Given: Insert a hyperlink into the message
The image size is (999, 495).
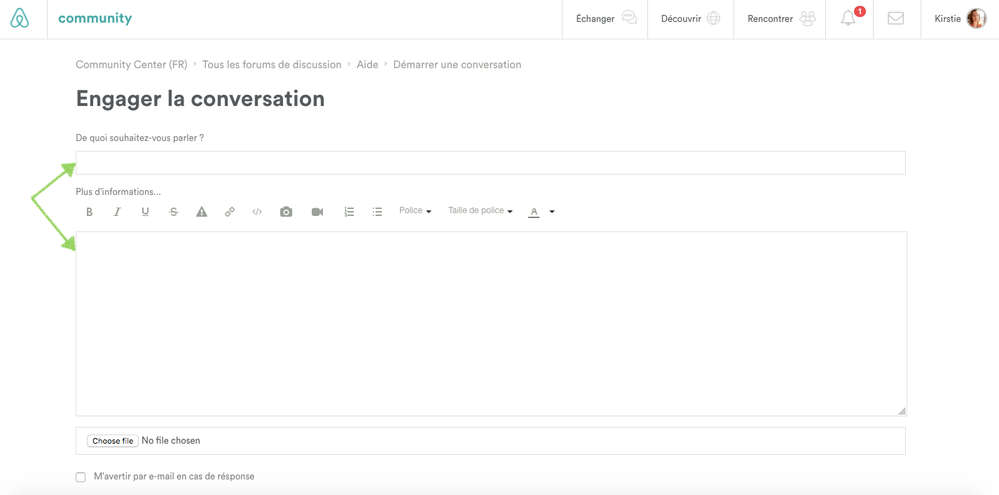Looking at the screenshot, I should click(229, 212).
